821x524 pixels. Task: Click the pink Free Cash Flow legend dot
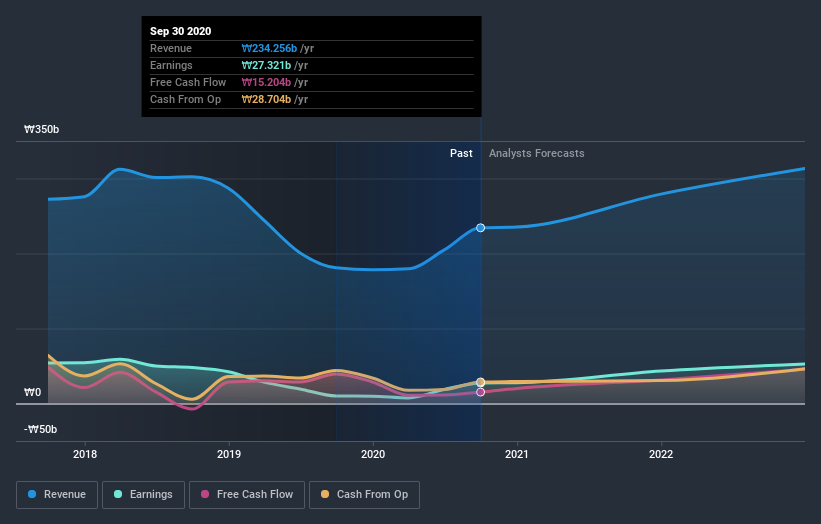click(x=205, y=494)
